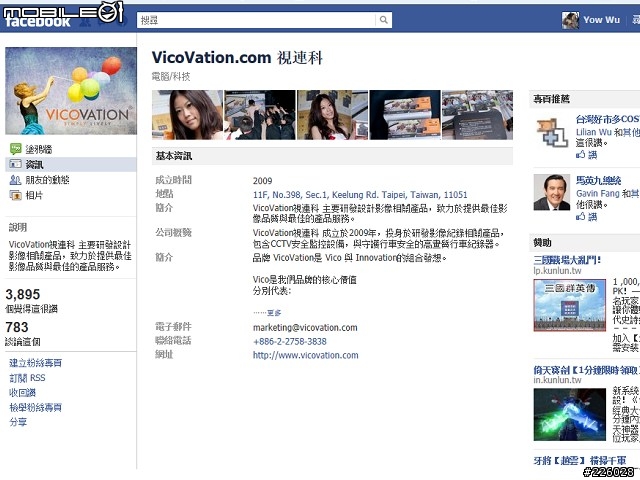Open the VicoVation page cover image
Screen dimensions: 640x480
pos(71,91)
